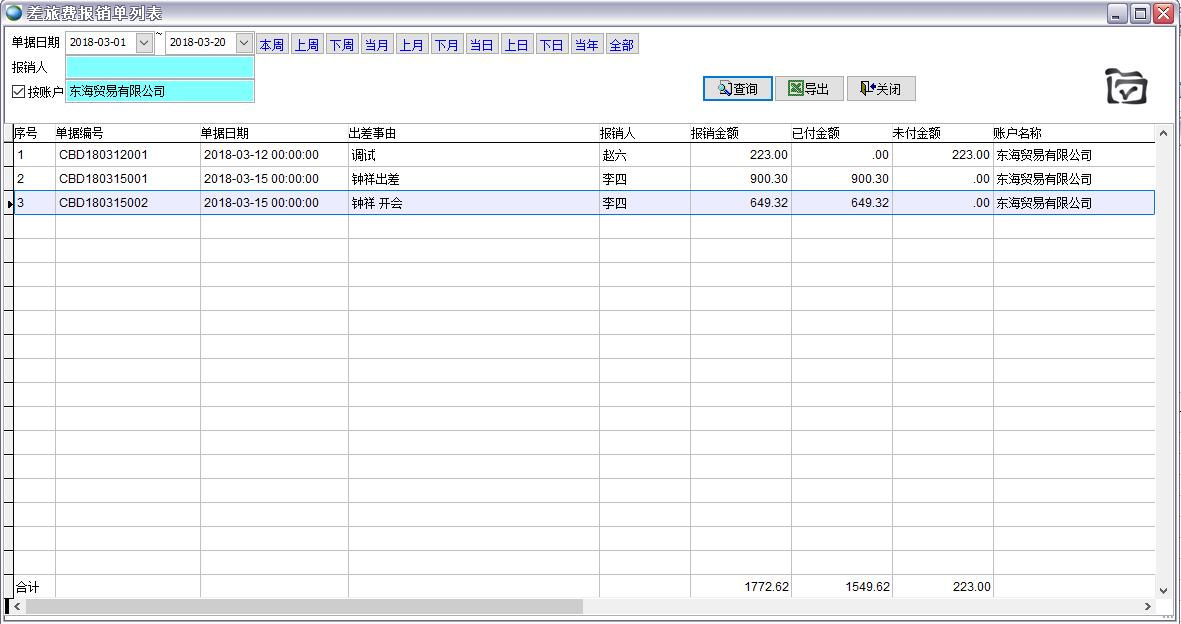Click the 导出 Excel export button
This screenshot has width=1181, height=624.
(809, 89)
